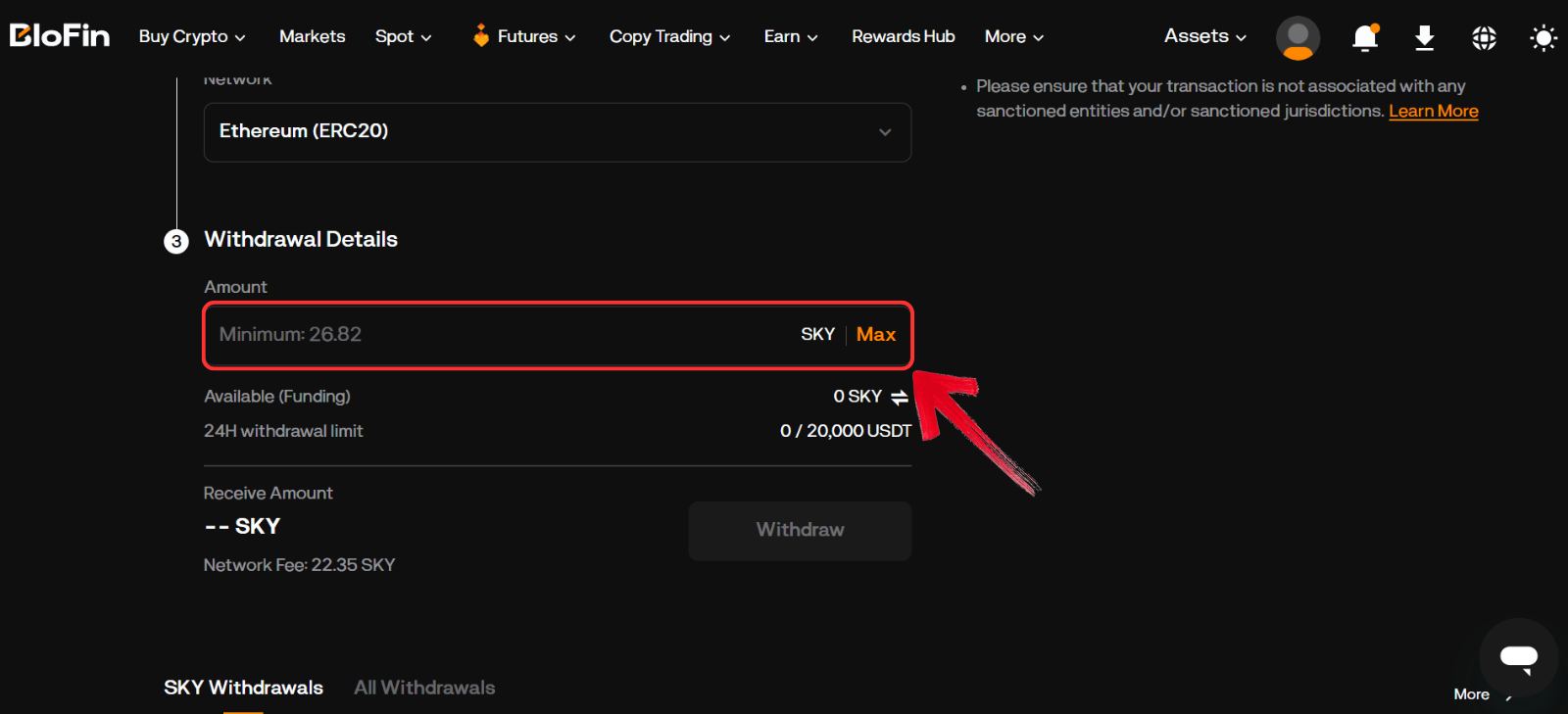
Task: Open the user profile avatar
Action: [1298, 37]
